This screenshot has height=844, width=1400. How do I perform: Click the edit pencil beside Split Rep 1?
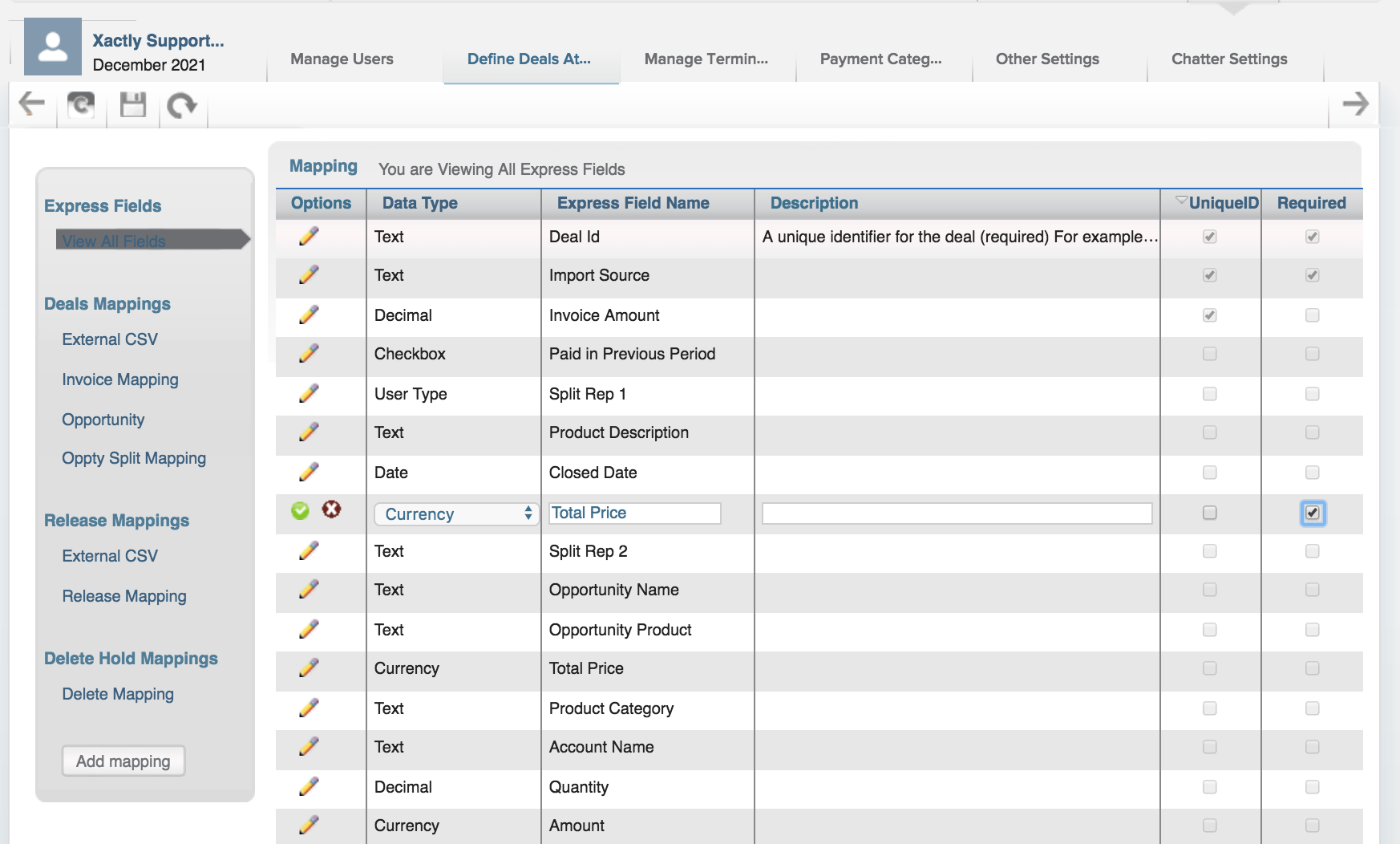coord(309,394)
